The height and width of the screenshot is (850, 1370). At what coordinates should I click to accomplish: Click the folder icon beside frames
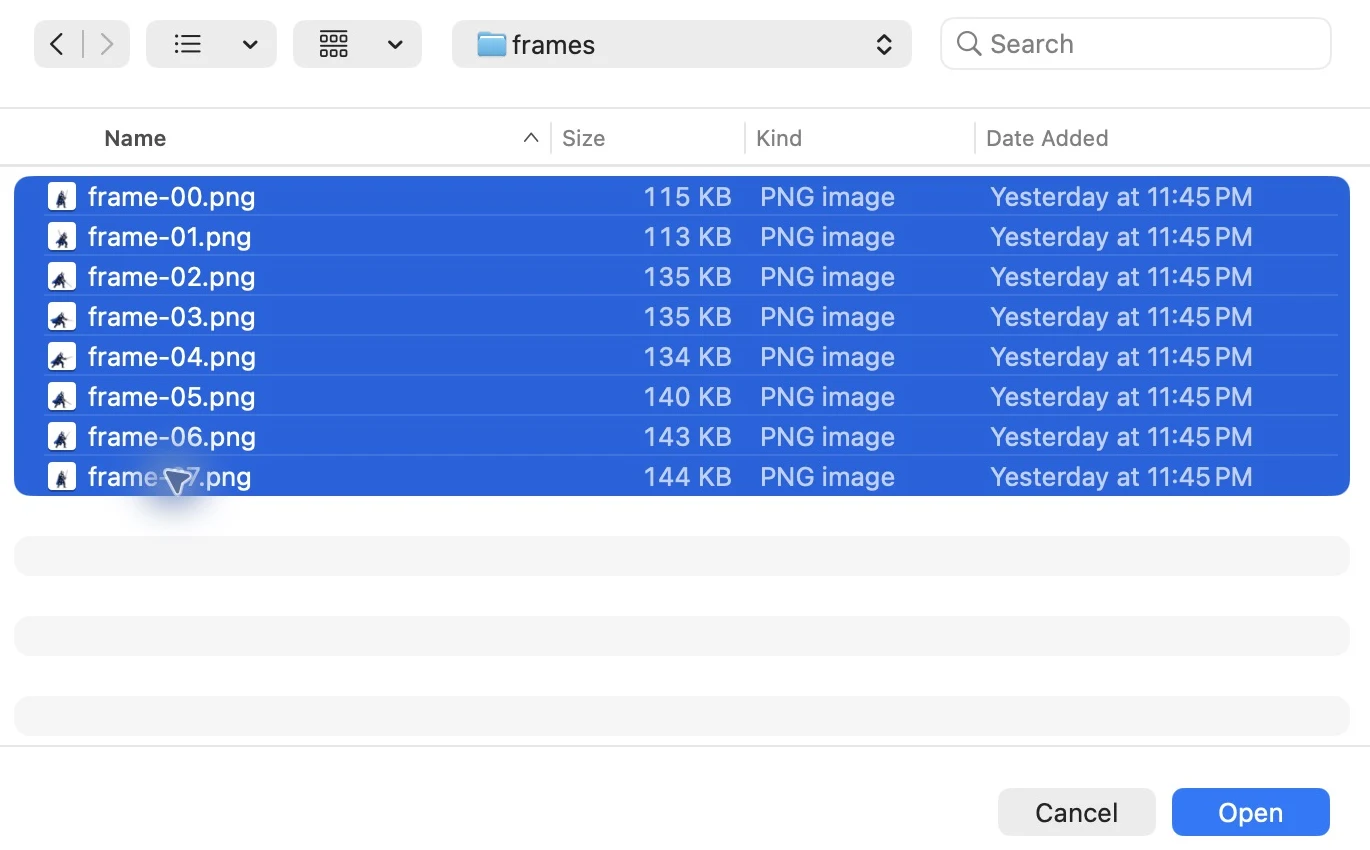[491, 44]
